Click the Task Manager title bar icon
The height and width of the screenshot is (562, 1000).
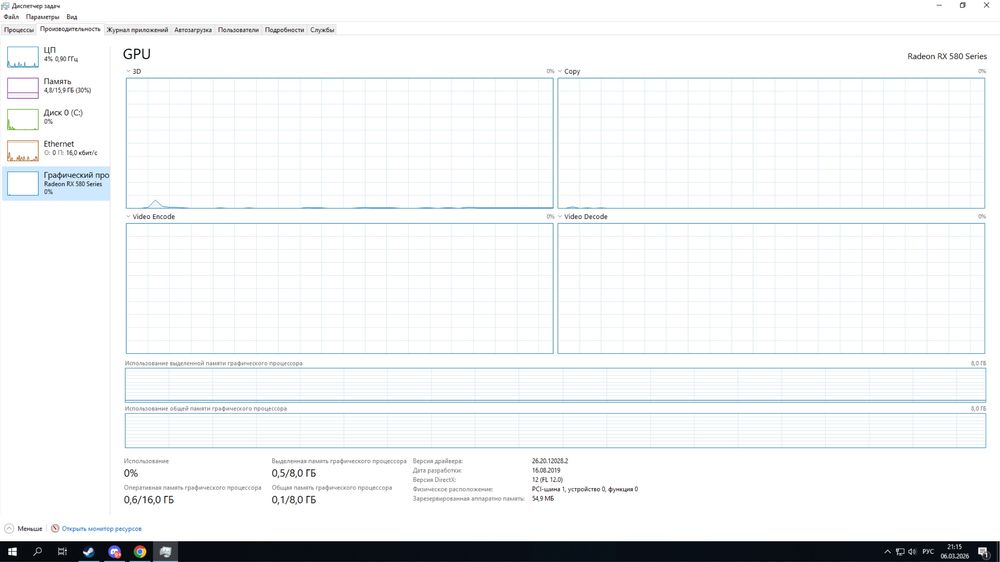point(5,5)
